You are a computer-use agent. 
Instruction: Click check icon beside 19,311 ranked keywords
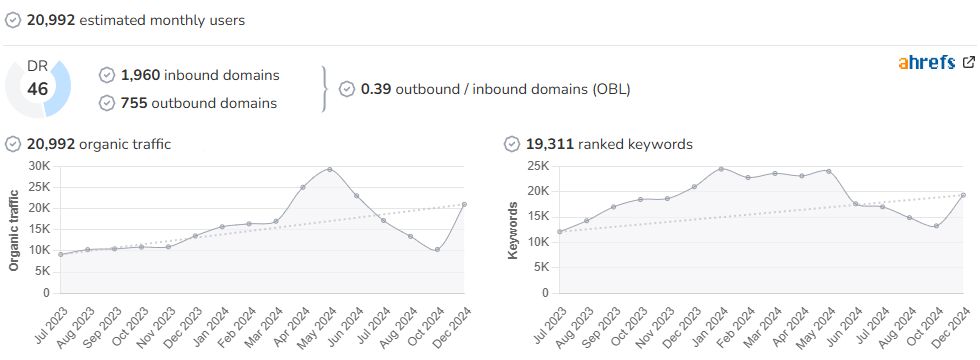pos(511,144)
